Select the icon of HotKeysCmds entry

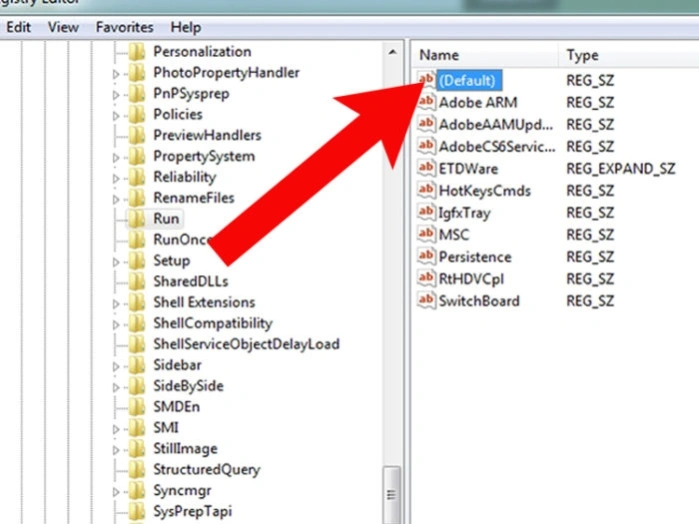tap(426, 190)
